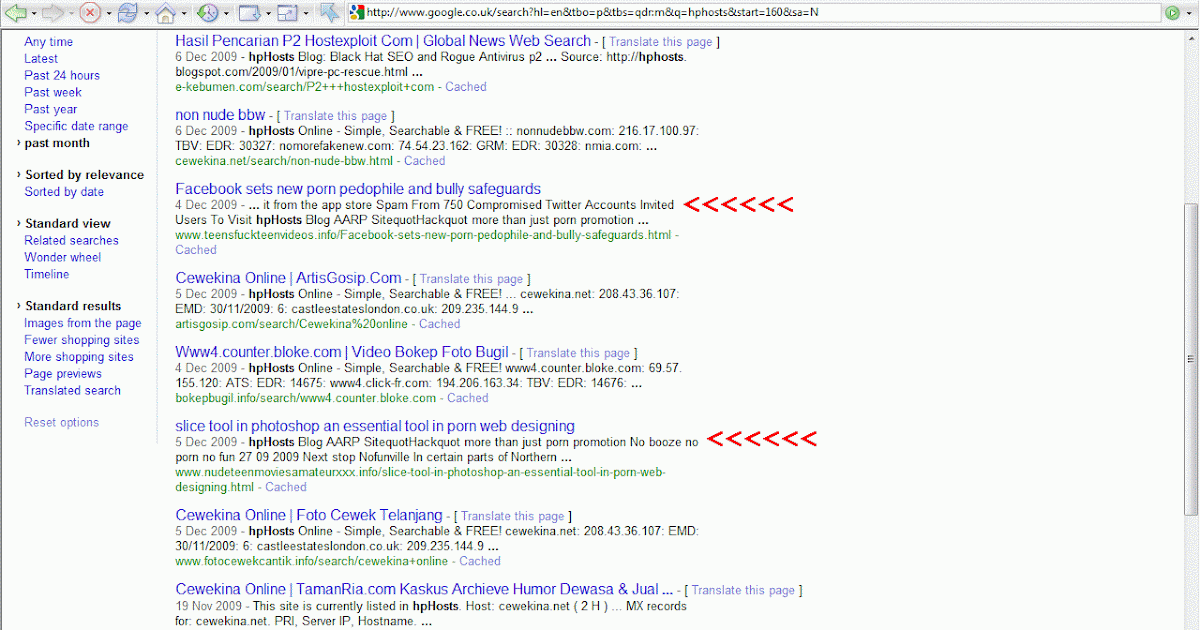
Task: Go back with the green Back arrow
Action: click(15, 13)
